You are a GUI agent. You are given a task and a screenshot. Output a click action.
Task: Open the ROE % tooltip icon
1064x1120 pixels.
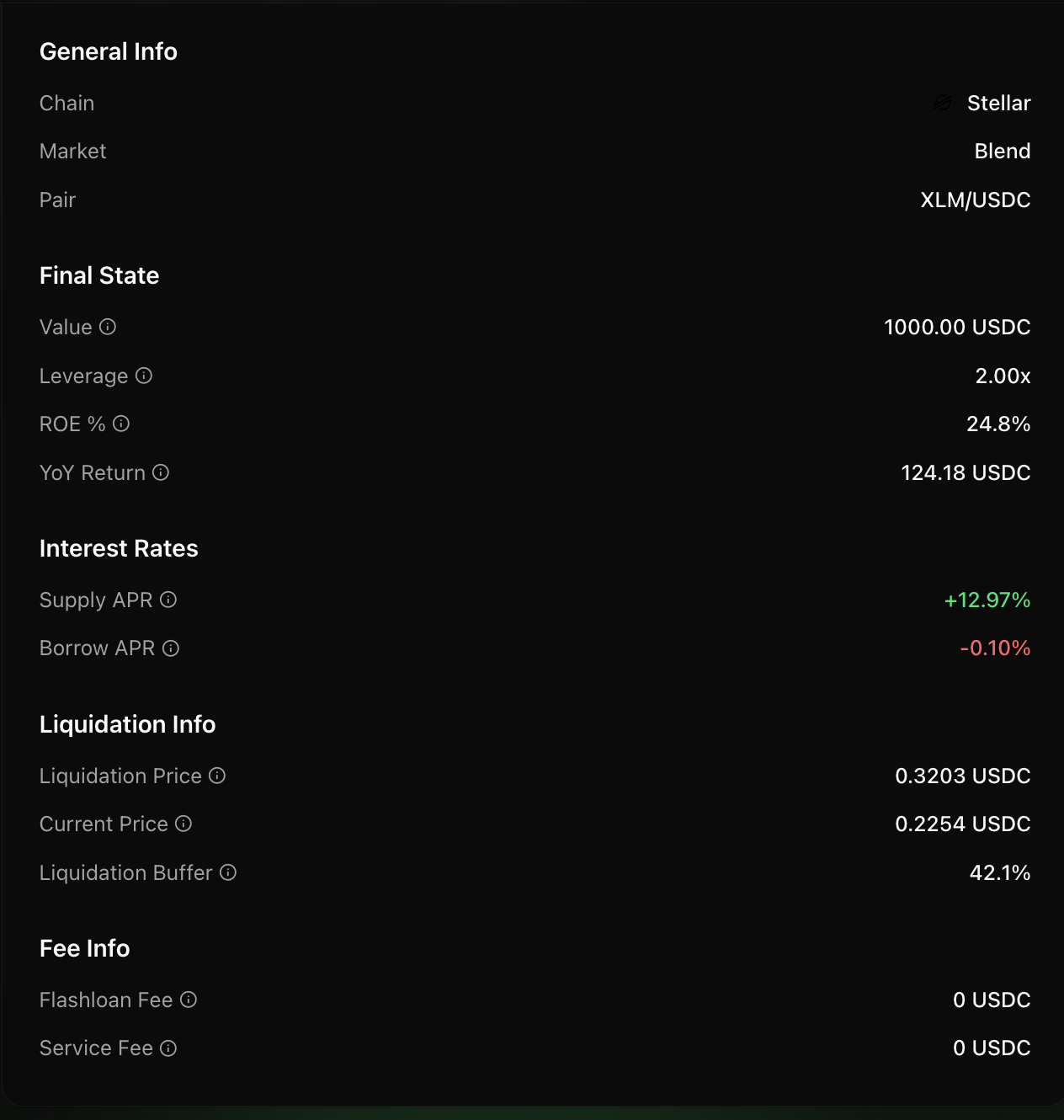(120, 424)
